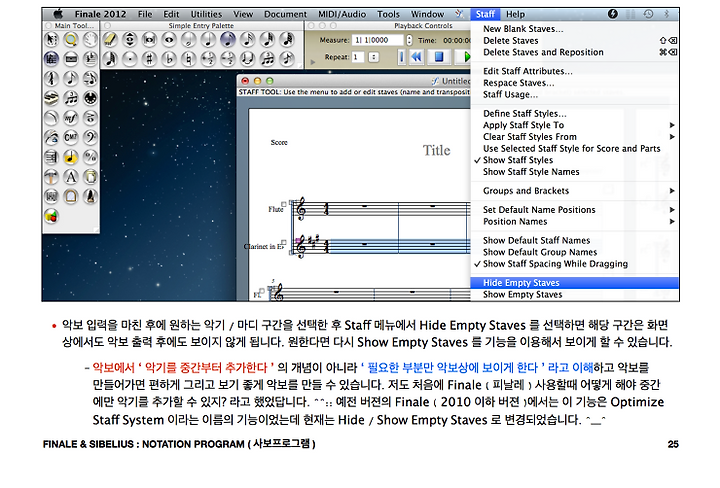Choose Delete Staves and Reposition
The image size is (720, 488).
click(575, 52)
